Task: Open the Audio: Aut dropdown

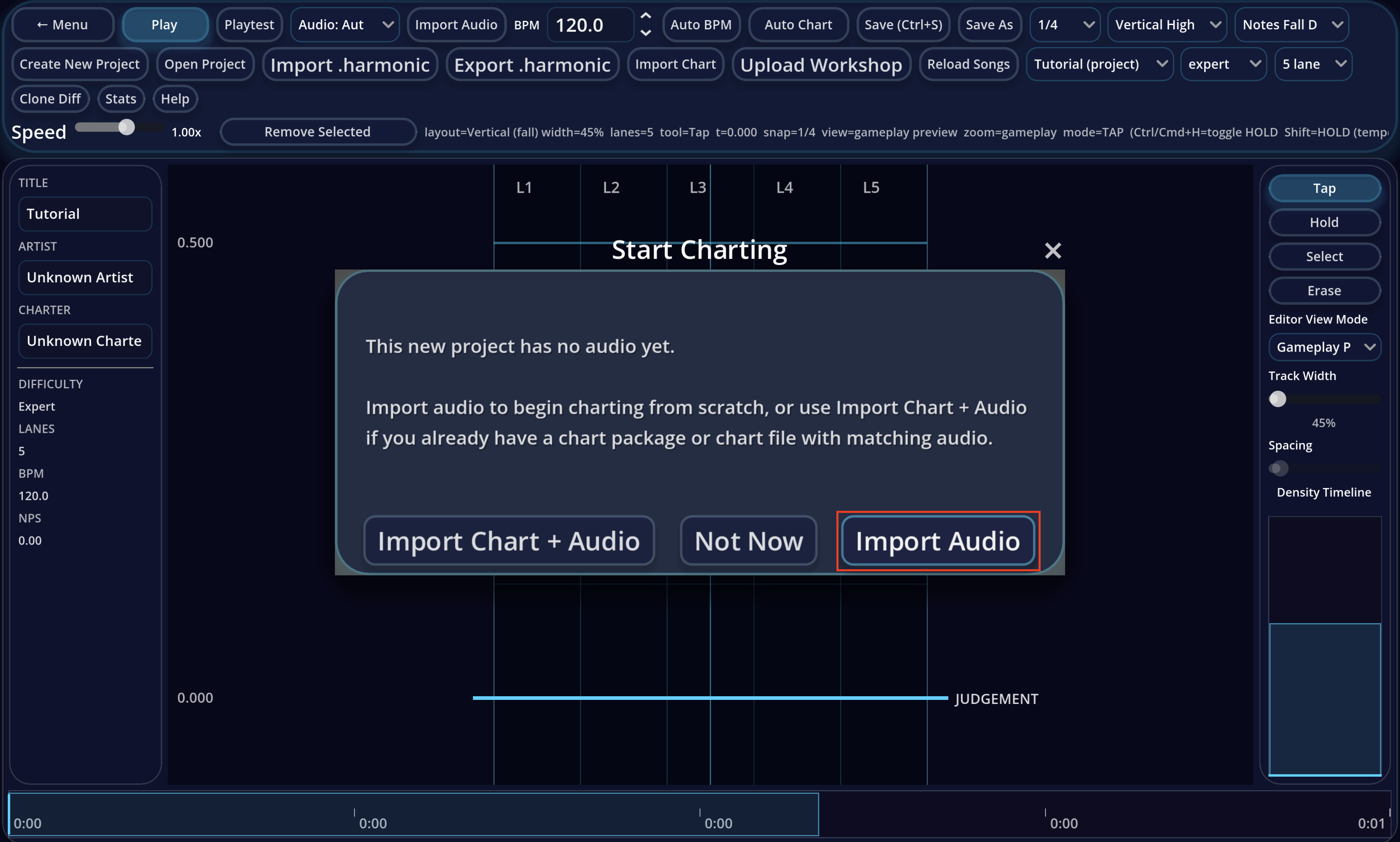Action: click(x=344, y=25)
